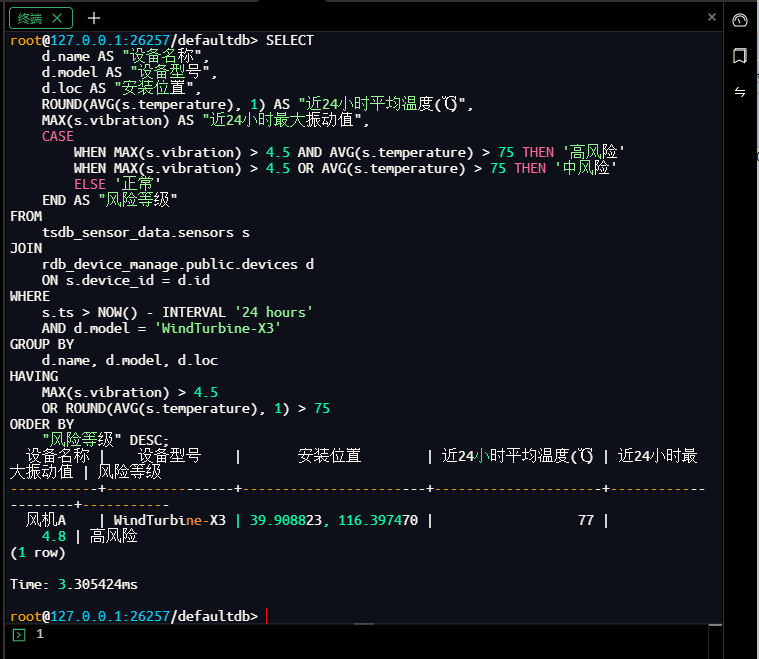This screenshot has height=659, width=759.
Task: Click the '24 hours' interval string
Action: point(273,312)
